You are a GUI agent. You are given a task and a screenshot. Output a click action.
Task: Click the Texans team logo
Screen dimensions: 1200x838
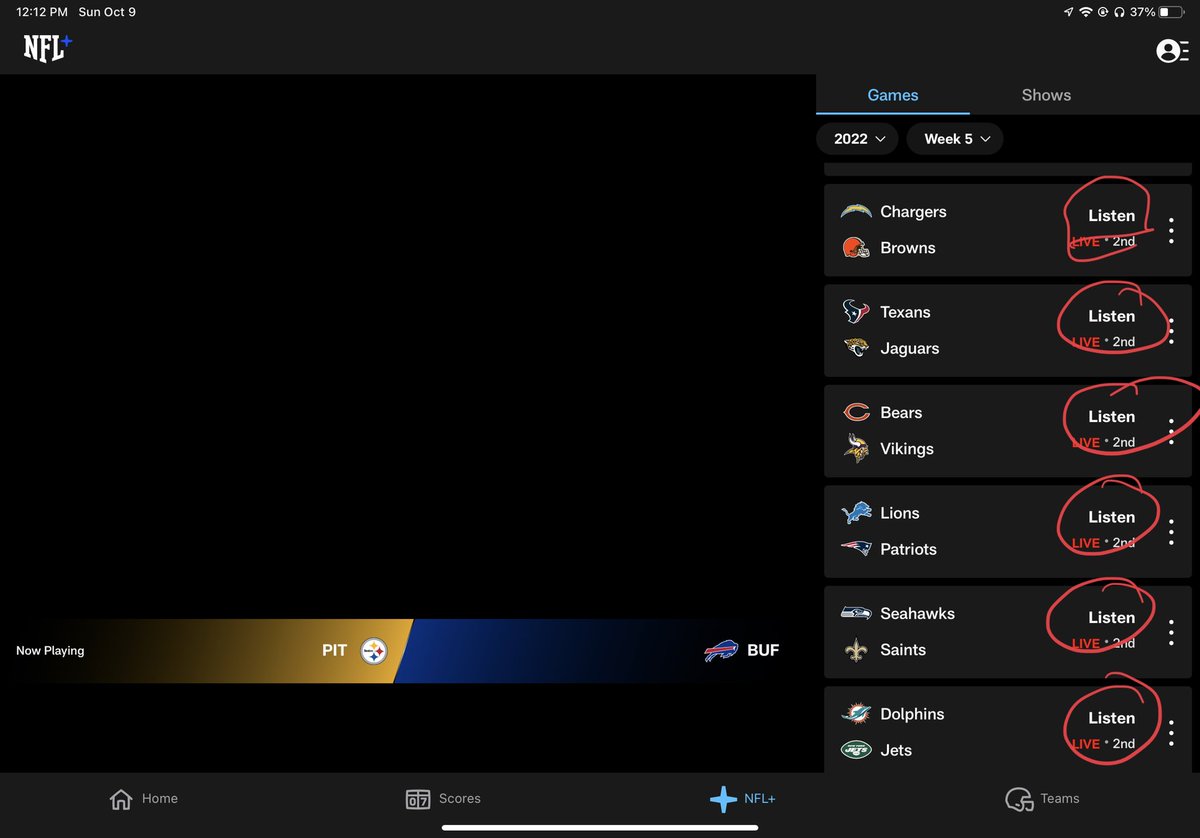pyautogui.click(x=856, y=312)
